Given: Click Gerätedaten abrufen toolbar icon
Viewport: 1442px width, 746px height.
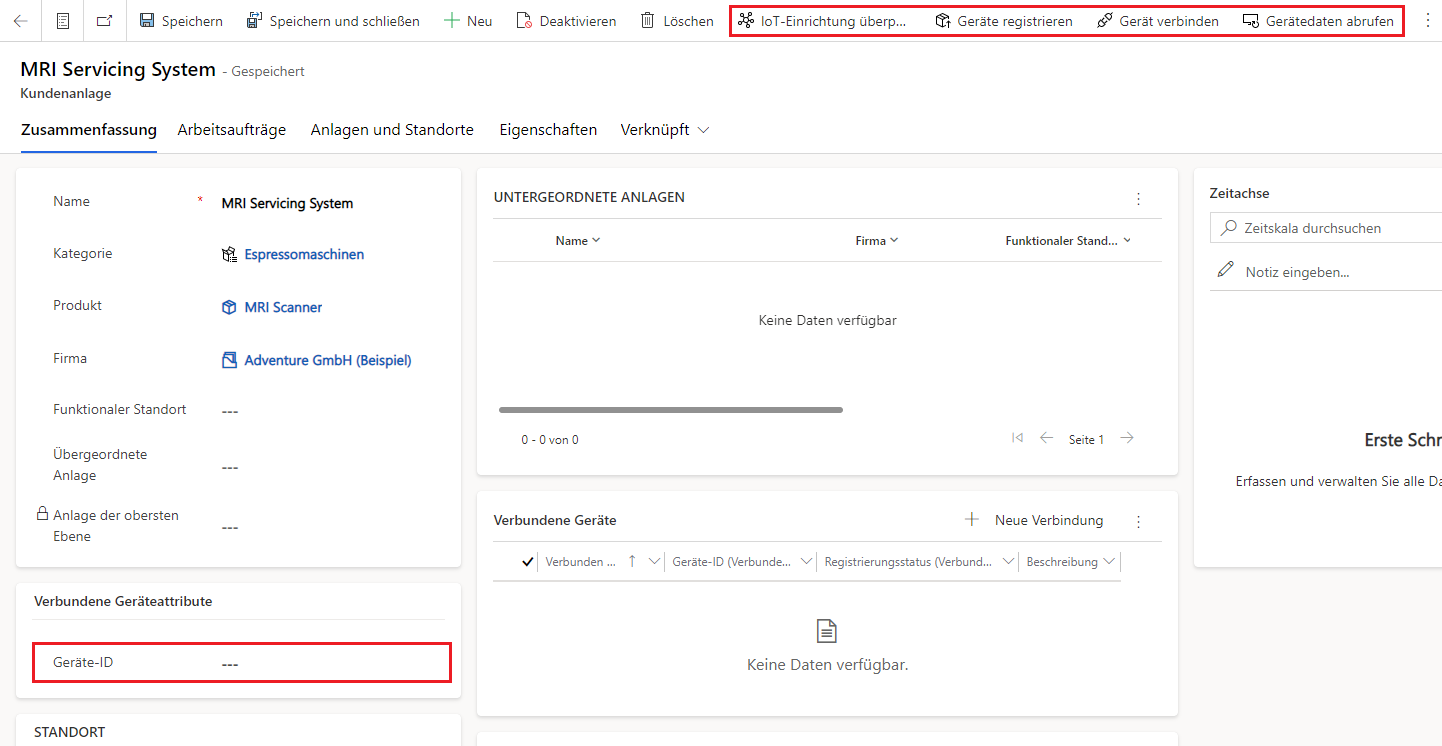Looking at the screenshot, I should [1251, 20].
